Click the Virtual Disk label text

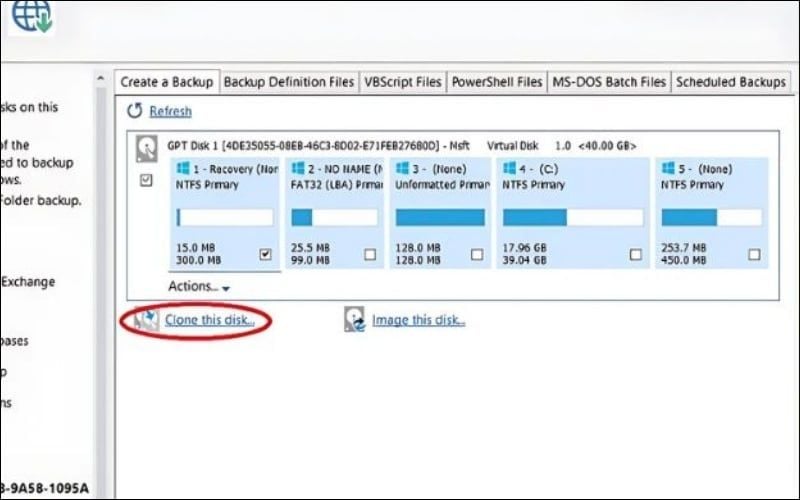pos(513,146)
